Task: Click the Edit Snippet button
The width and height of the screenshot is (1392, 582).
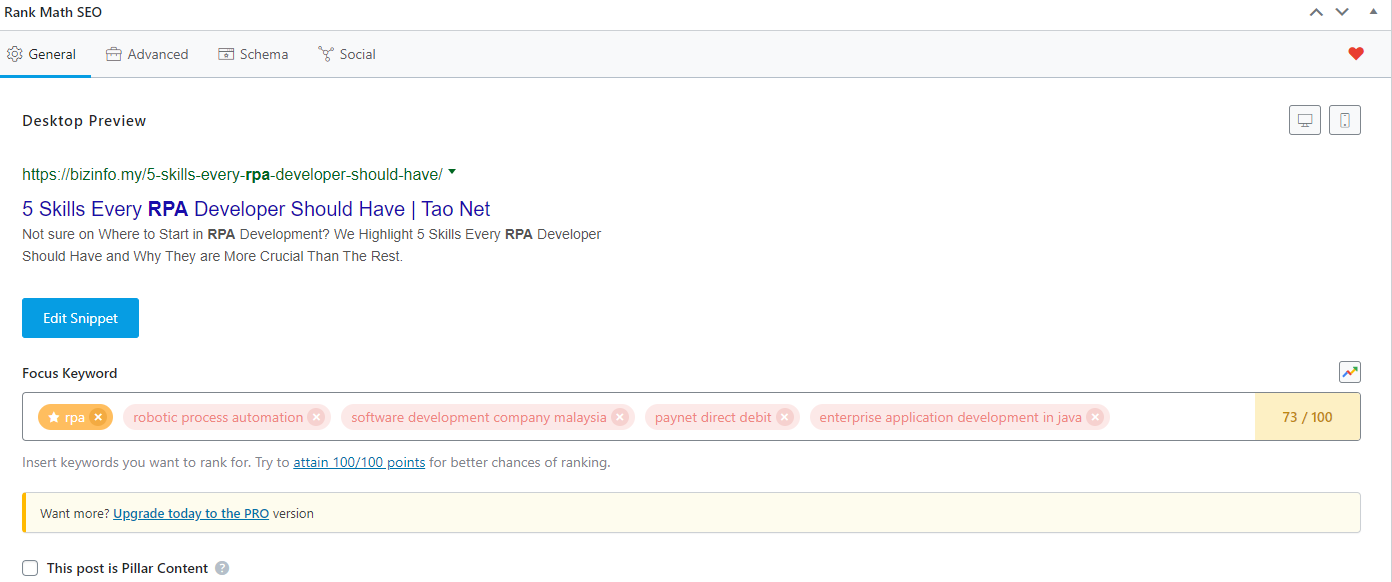Action: tap(80, 318)
